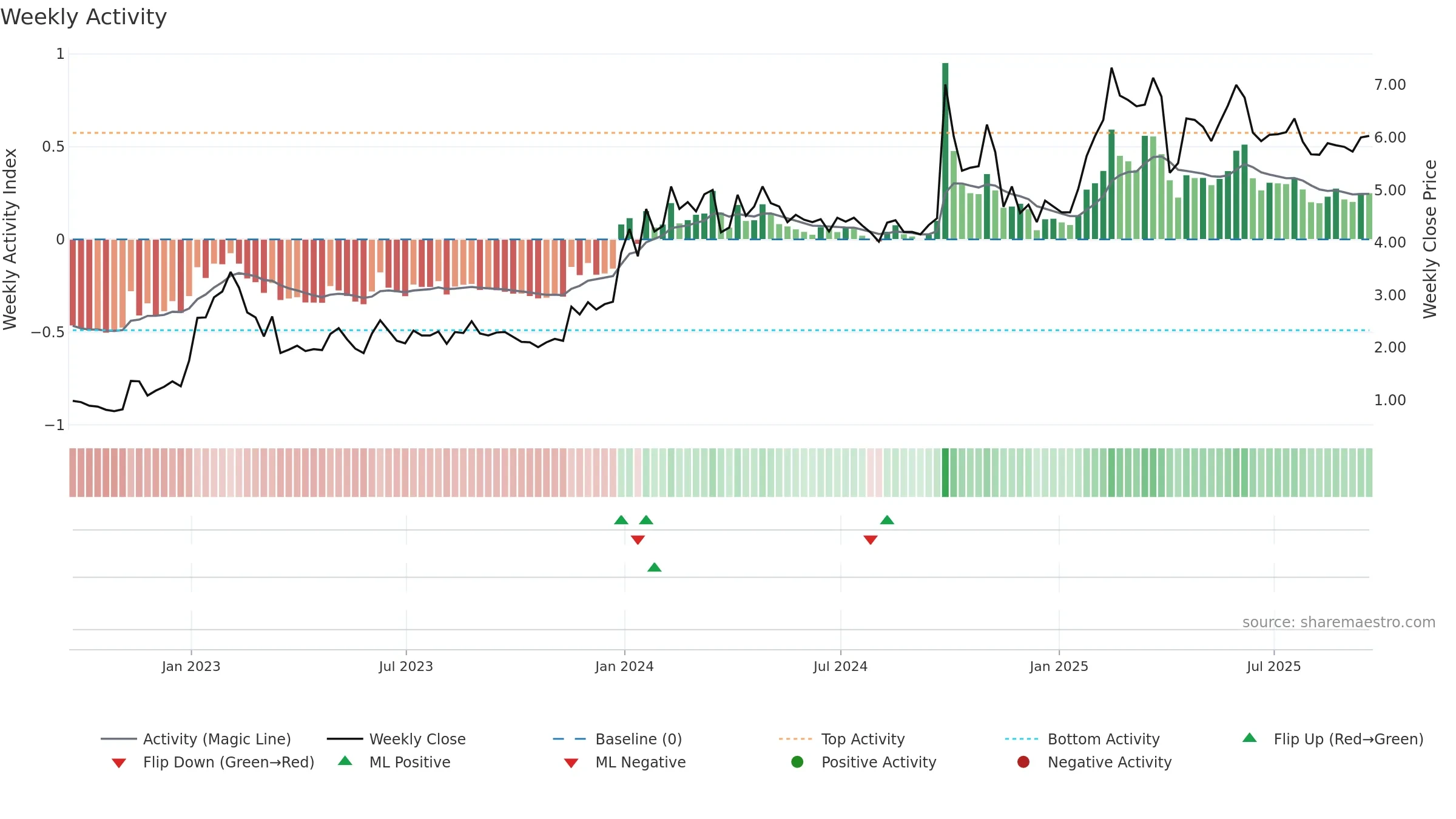This screenshot has width=1456, height=819.
Task: Click the darkest green heatmap cell
Action: [x=945, y=473]
